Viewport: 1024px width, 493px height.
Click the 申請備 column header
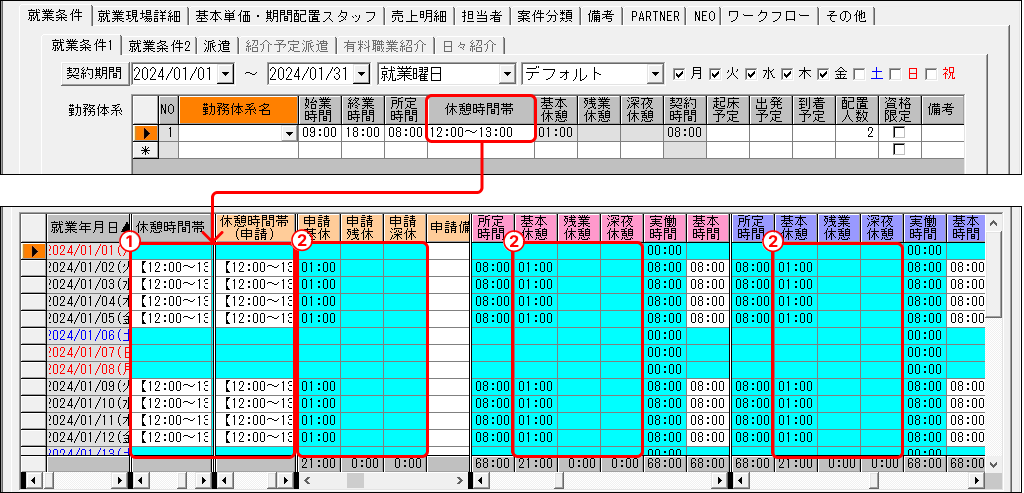[448, 227]
